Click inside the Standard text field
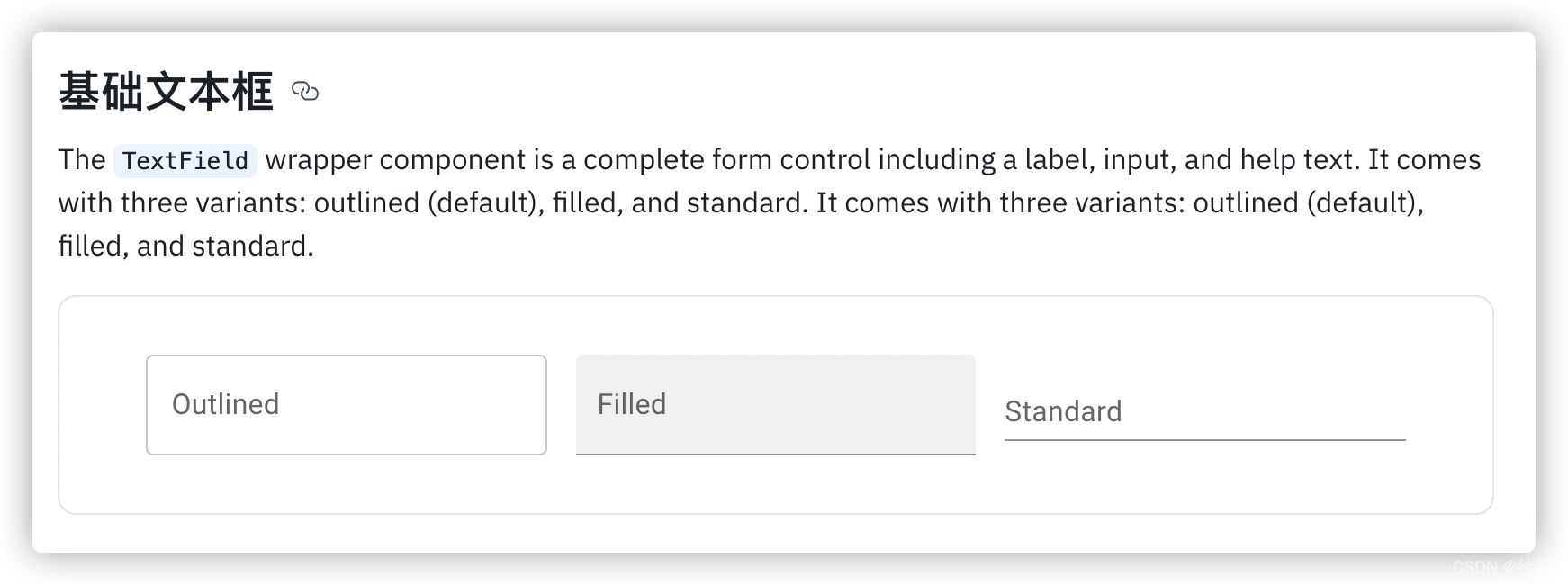Screen dimensions: 1568x585 (1203, 414)
